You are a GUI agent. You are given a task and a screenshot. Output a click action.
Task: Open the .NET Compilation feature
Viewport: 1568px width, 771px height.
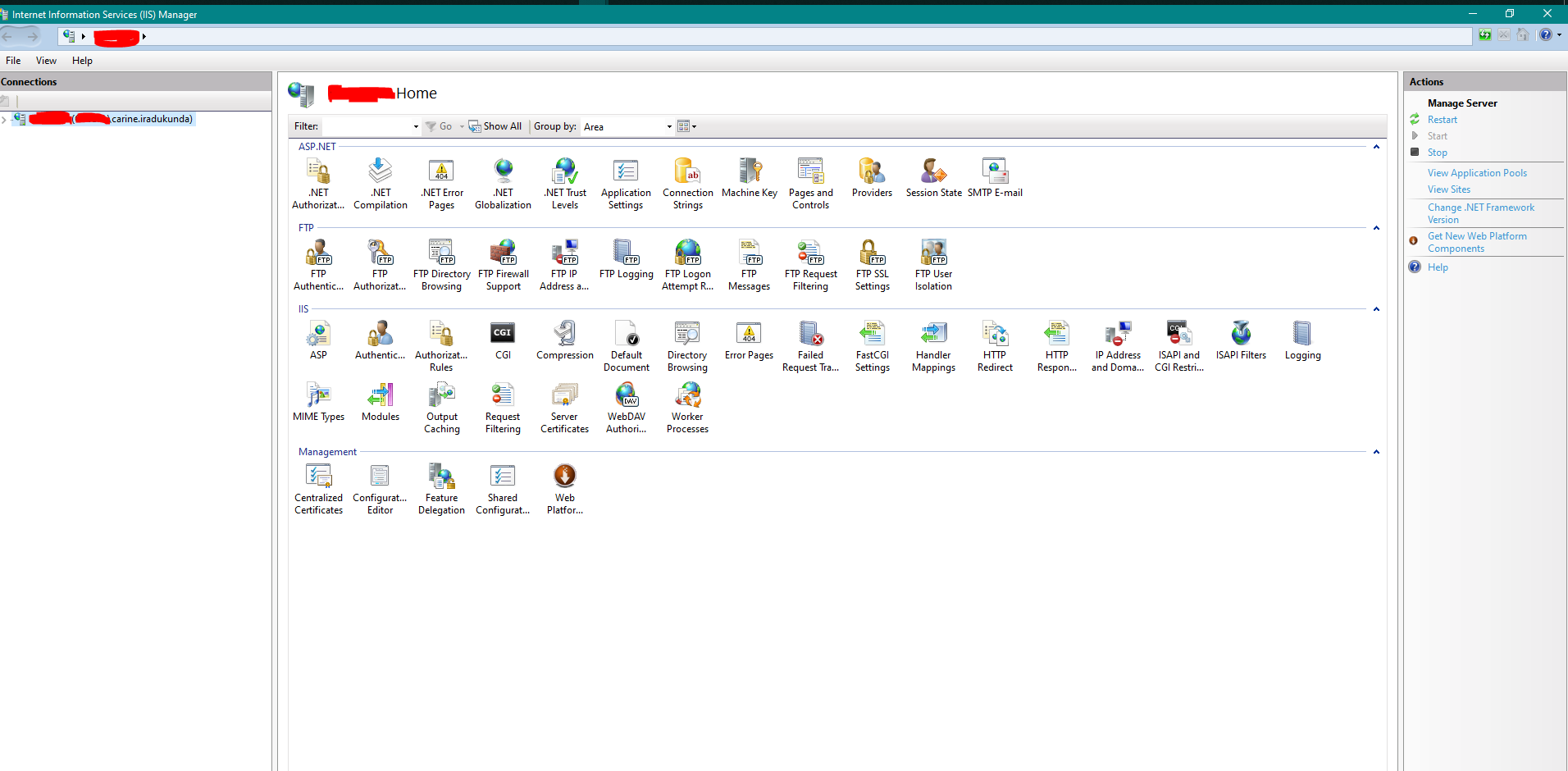pyautogui.click(x=381, y=184)
